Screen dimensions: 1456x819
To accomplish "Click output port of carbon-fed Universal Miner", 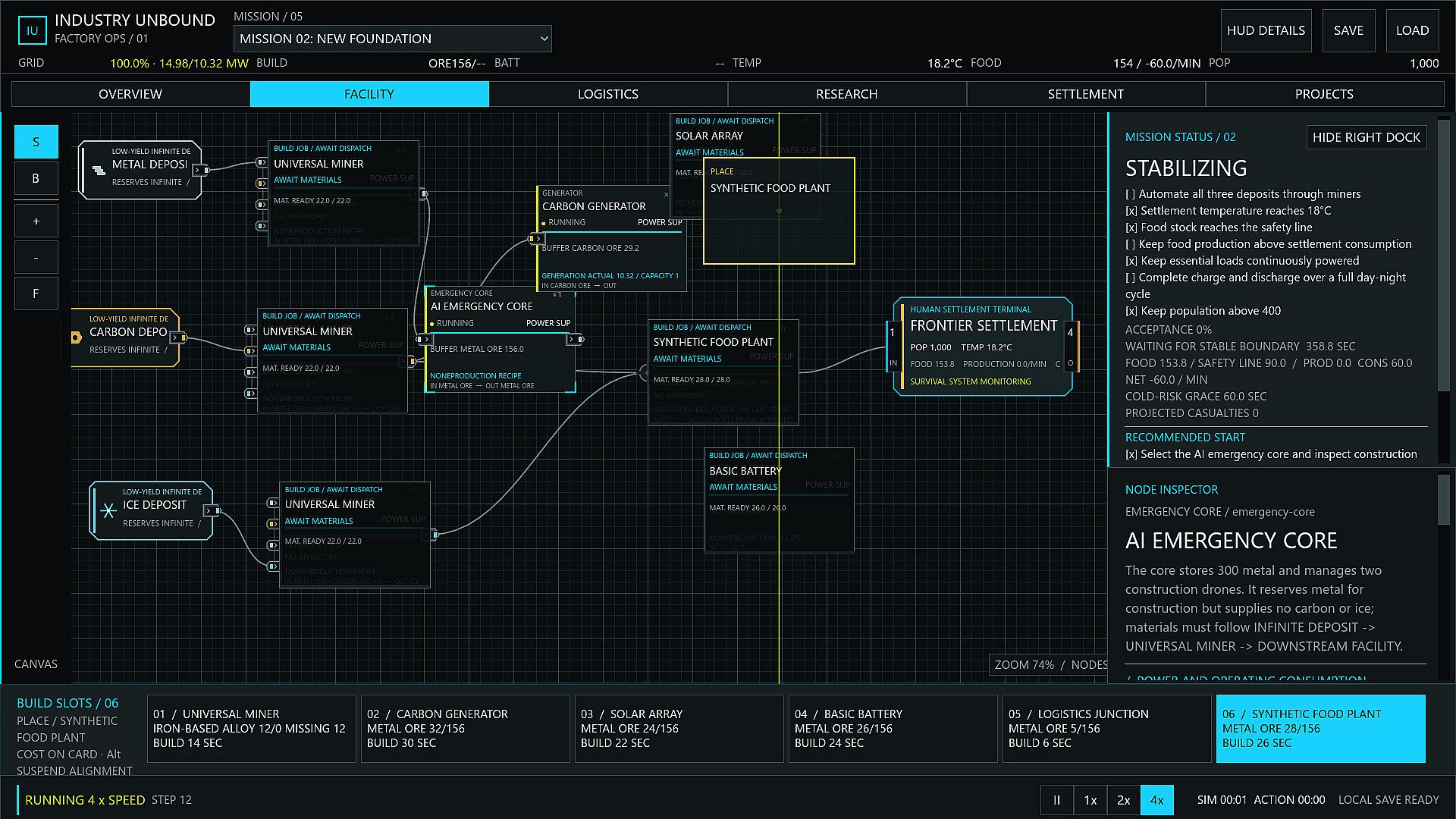I will [412, 362].
